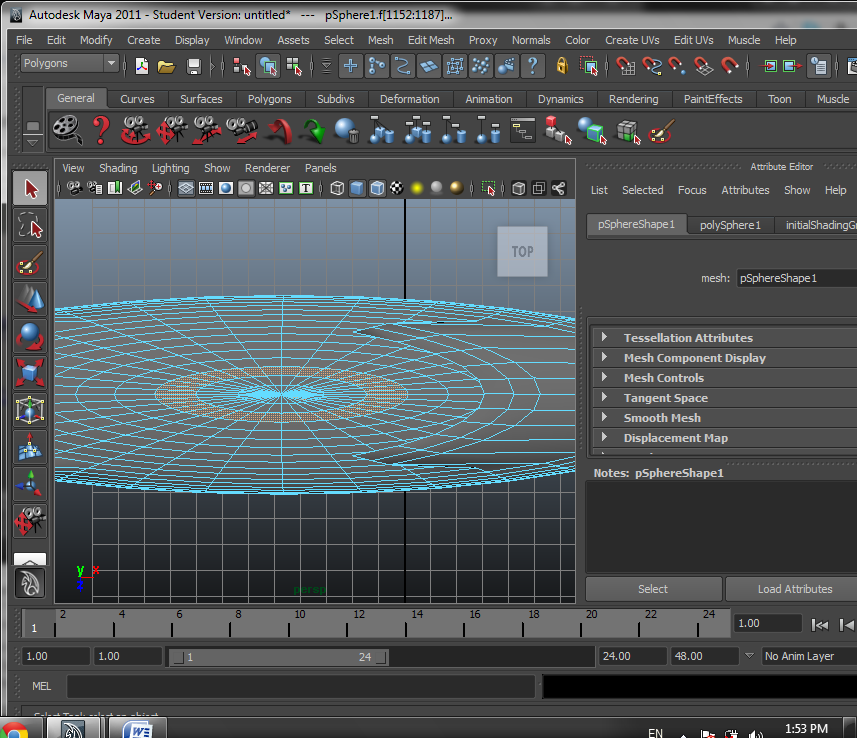Open the viewport Shading menu

pyautogui.click(x=118, y=168)
